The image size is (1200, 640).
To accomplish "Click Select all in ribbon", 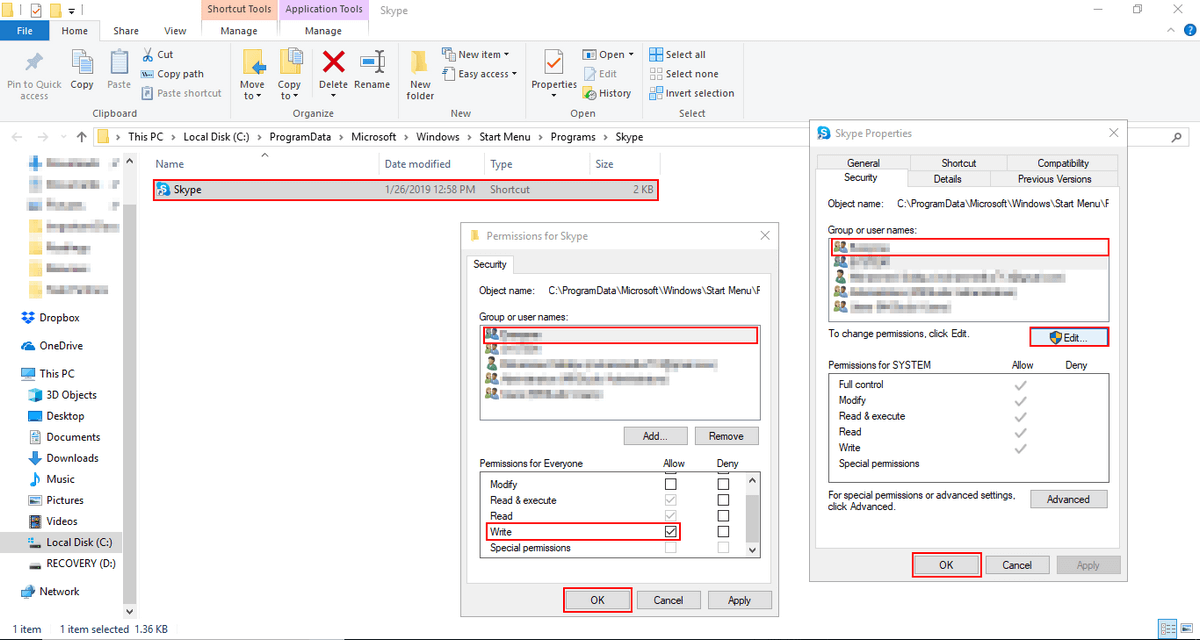I will pyautogui.click(x=677, y=55).
